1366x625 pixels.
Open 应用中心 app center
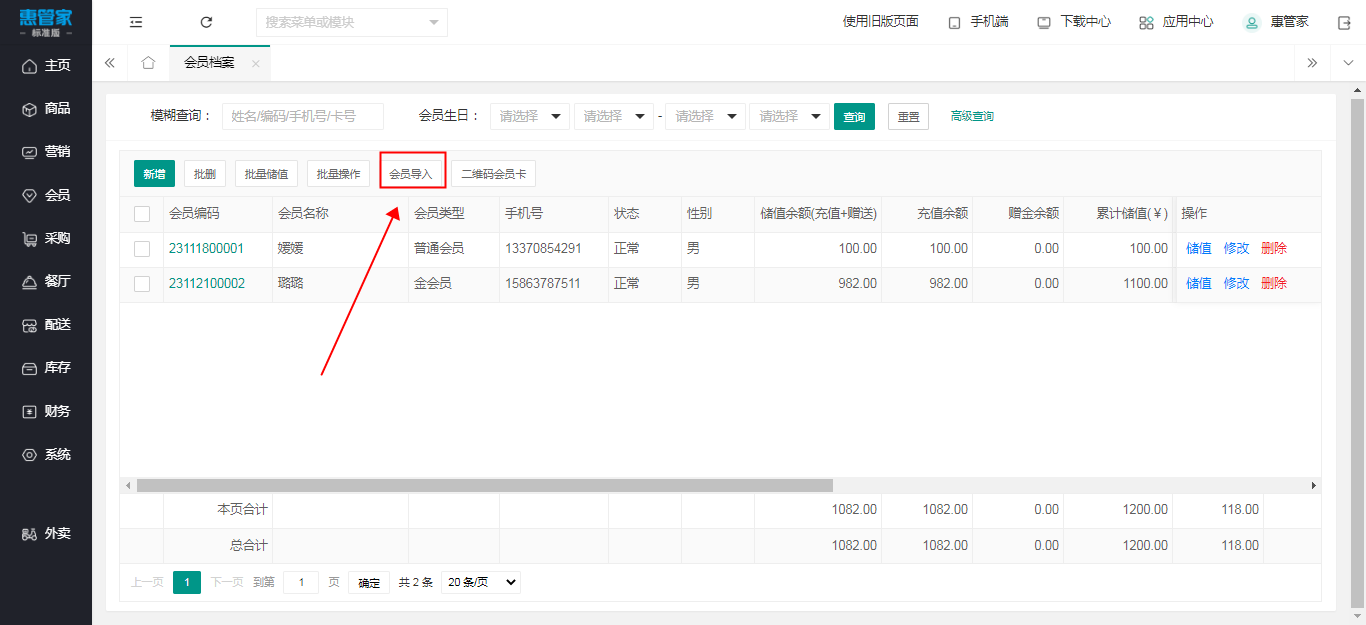[x=1176, y=22]
